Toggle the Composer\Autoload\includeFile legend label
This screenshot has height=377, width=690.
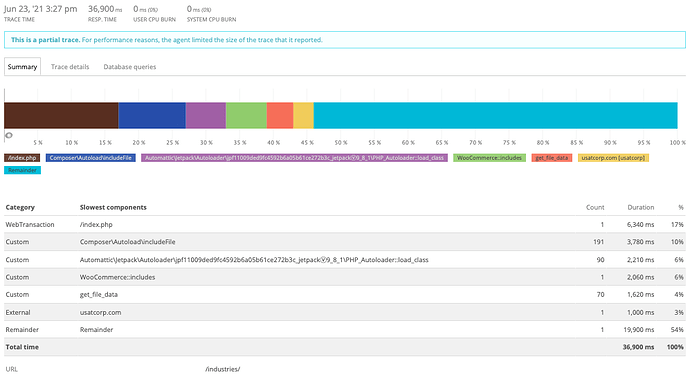91,158
